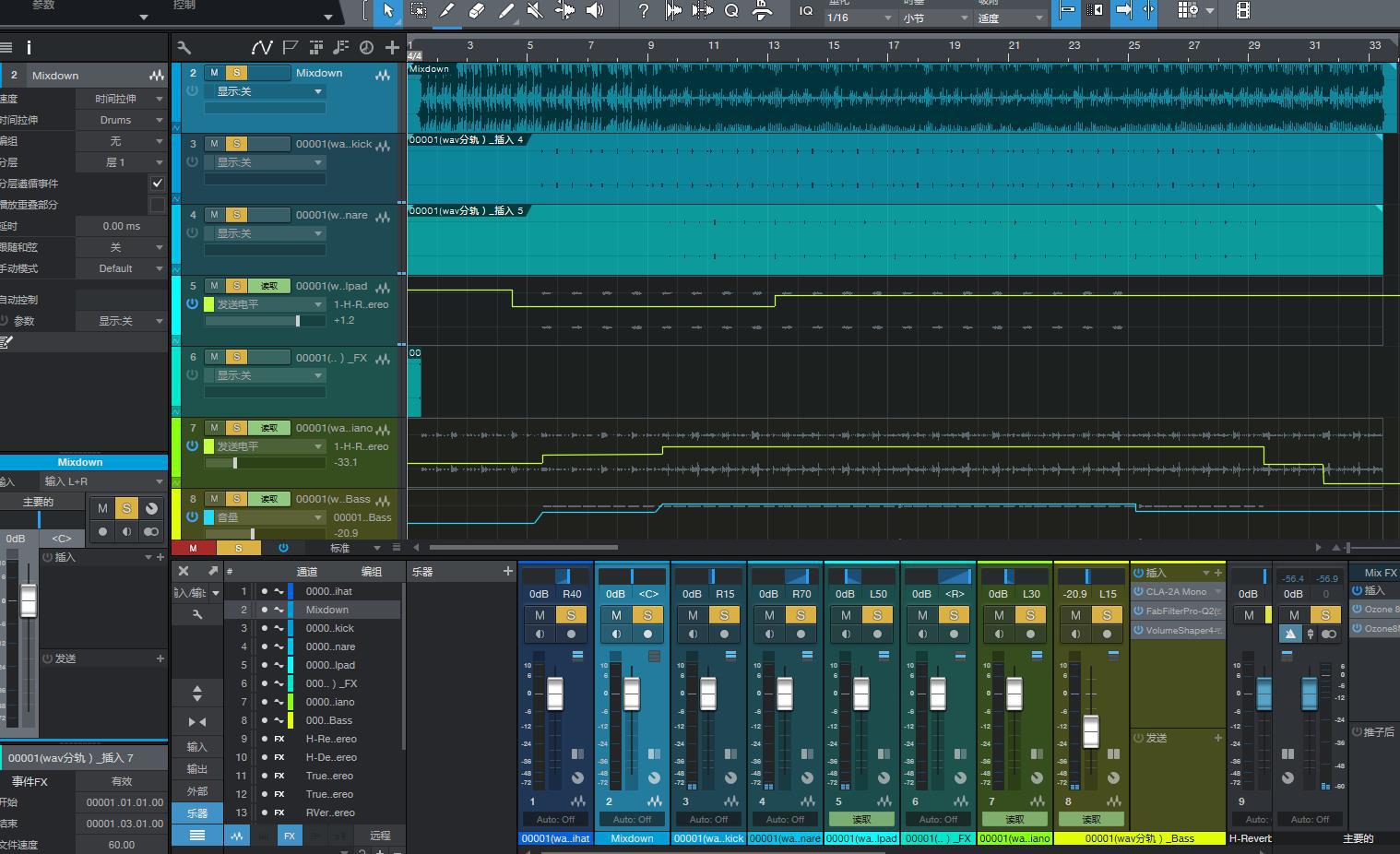Close the mixer channel list panel
The height and width of the screenshot is (854, 1400).
184,571
